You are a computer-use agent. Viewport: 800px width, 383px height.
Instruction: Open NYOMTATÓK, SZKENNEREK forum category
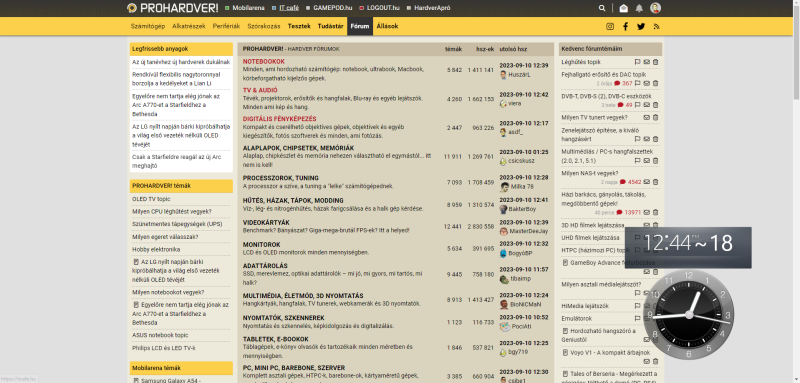tap(284, 318)
